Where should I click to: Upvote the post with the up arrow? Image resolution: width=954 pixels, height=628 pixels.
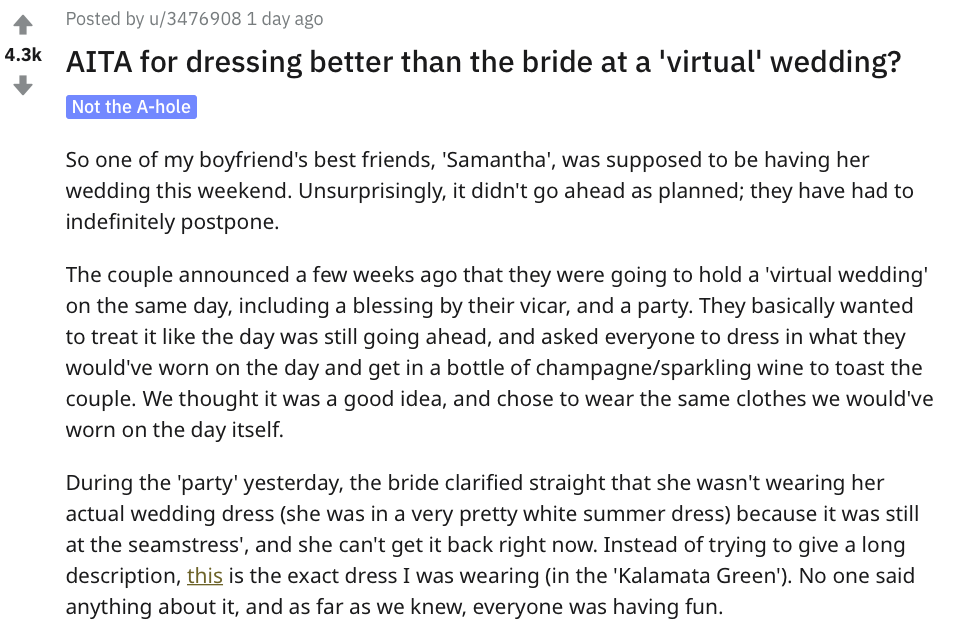click(23, 25)
